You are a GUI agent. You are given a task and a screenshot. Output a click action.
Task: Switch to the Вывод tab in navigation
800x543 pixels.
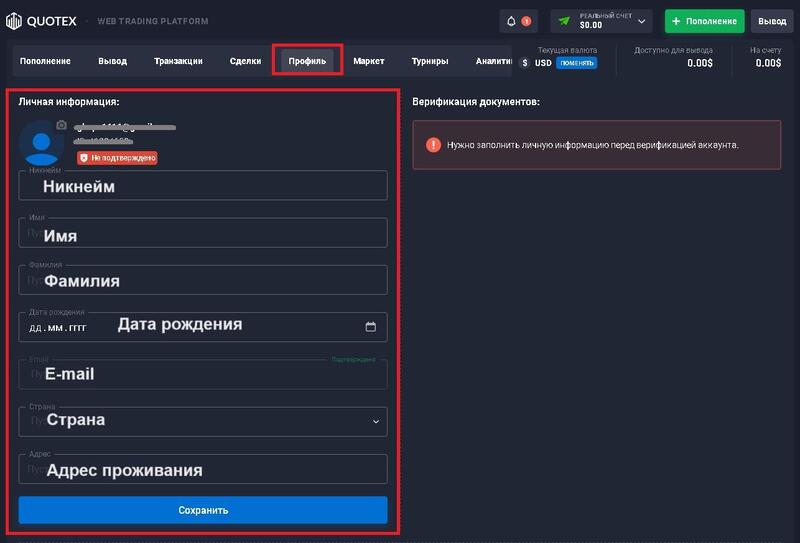tap(112, 61)
